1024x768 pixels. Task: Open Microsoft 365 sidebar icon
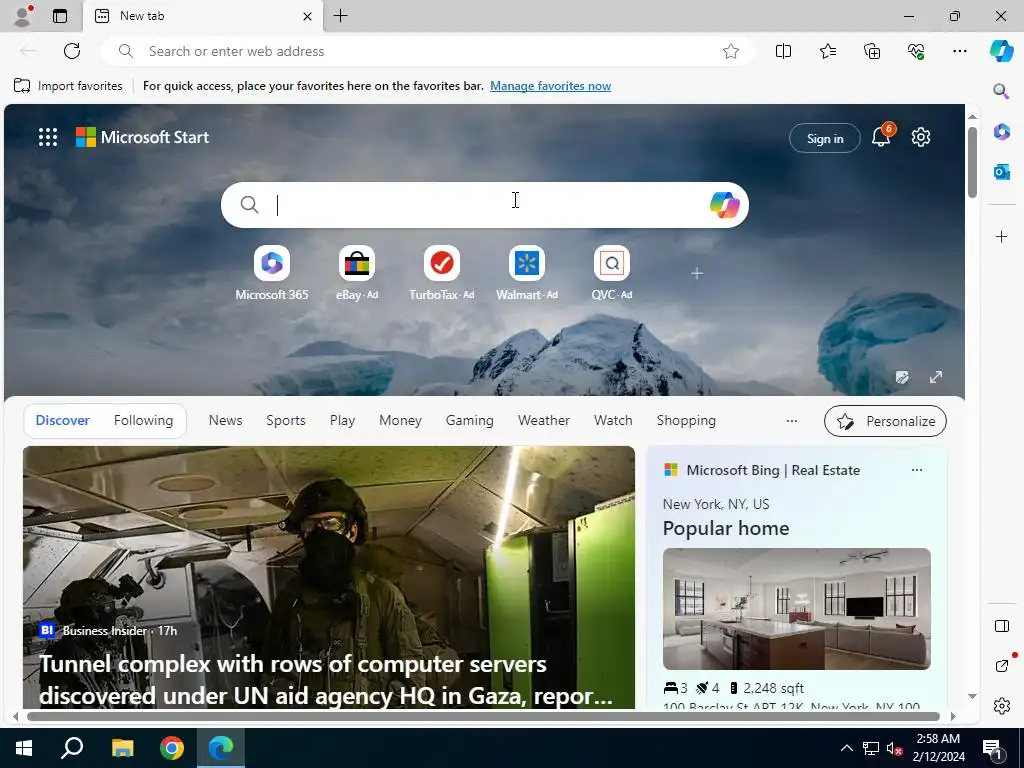(1002, 131)
